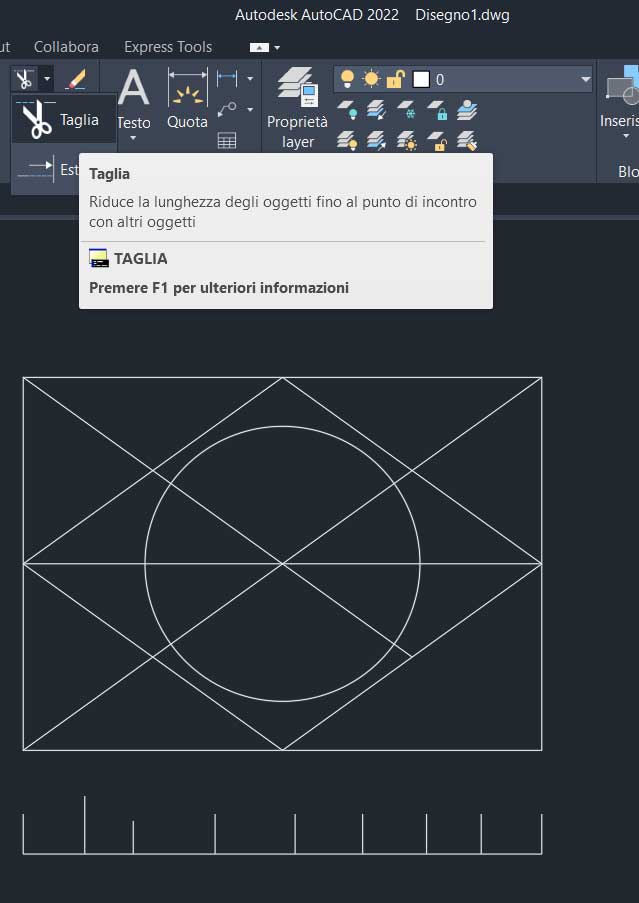Open the leader options dropdown arrow
639x903 pixels.
[250, 109]
